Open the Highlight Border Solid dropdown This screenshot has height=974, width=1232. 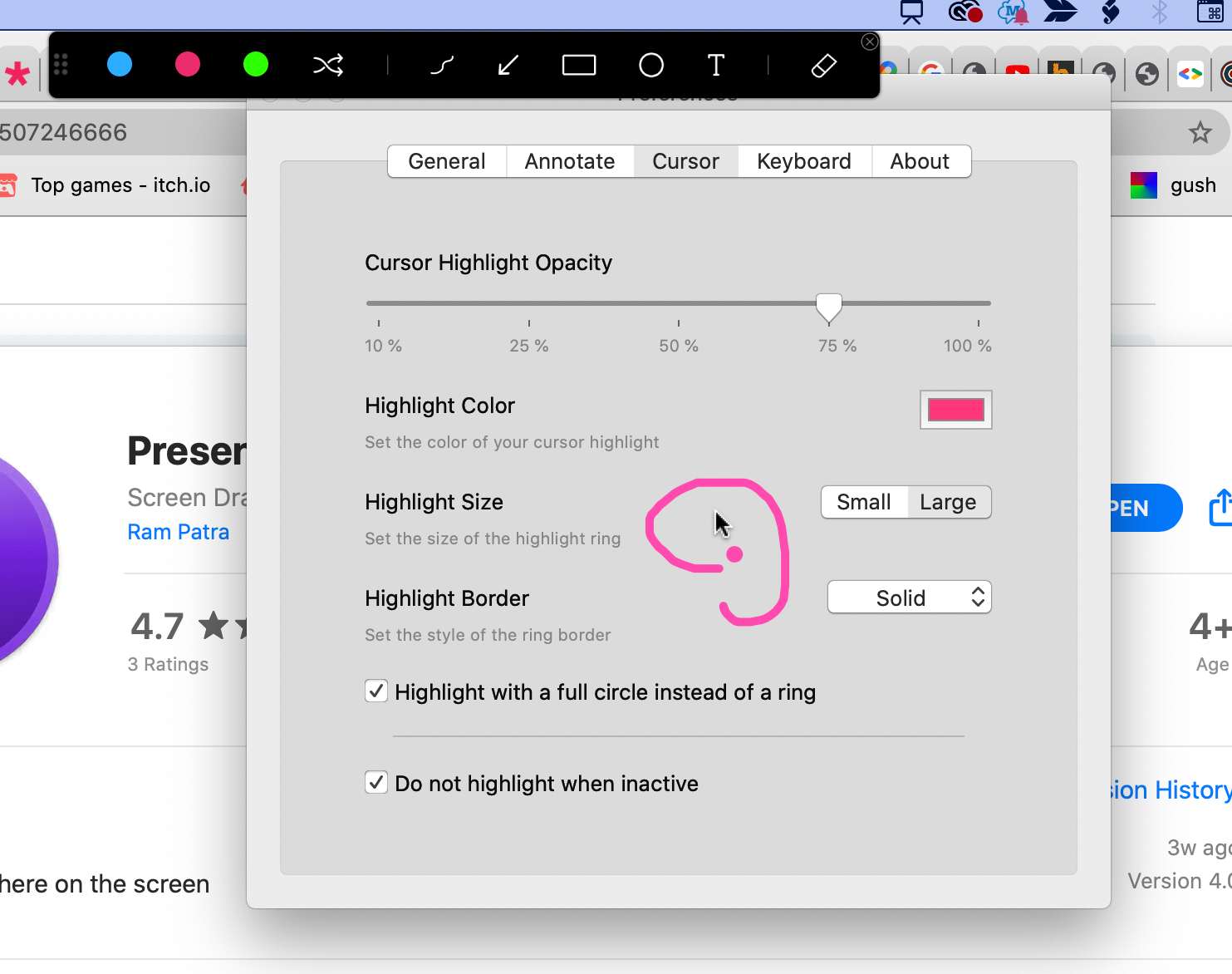click(x=909, y=598)
